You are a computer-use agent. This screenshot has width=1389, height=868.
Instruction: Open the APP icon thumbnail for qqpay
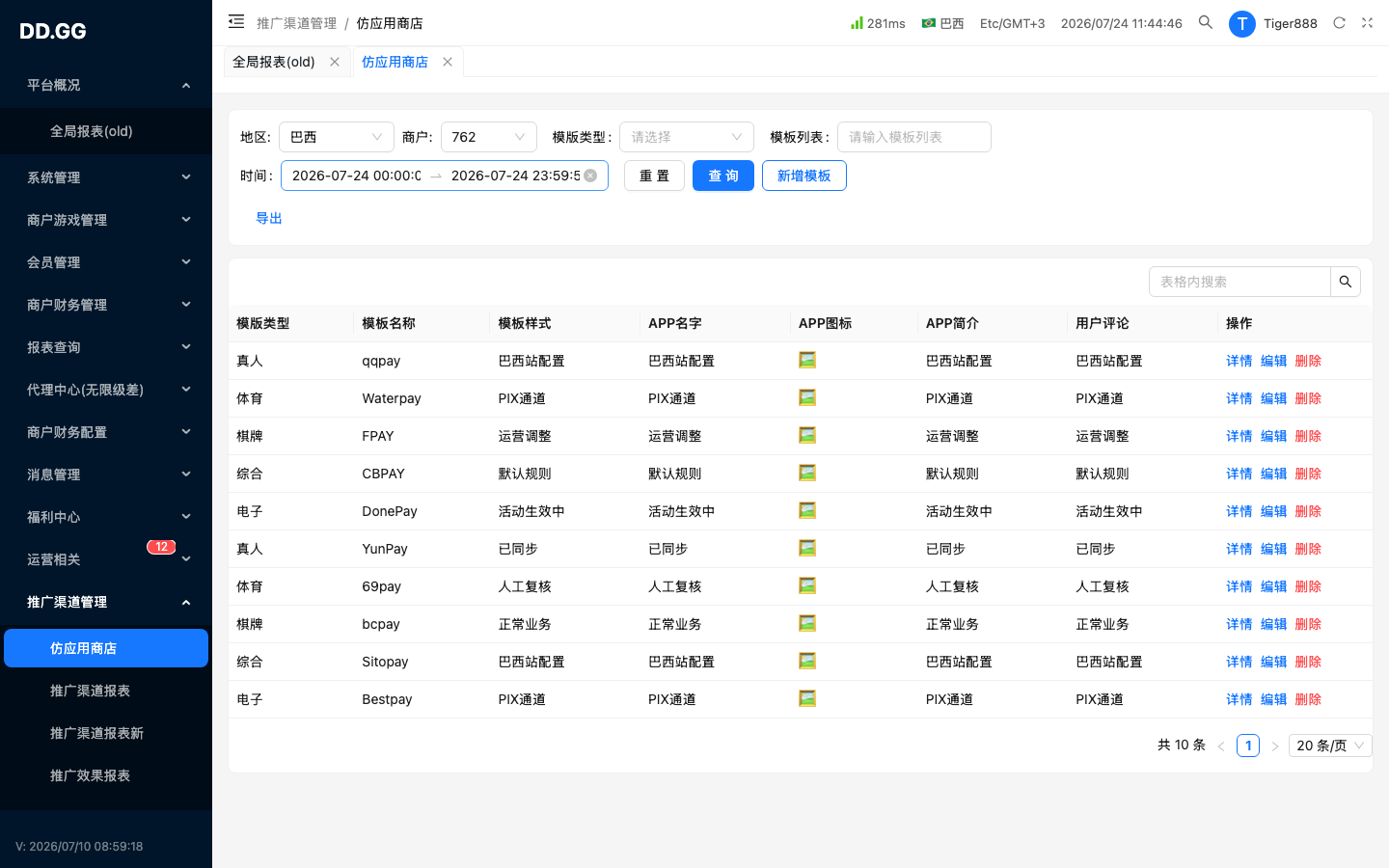(x=807, y=360)
